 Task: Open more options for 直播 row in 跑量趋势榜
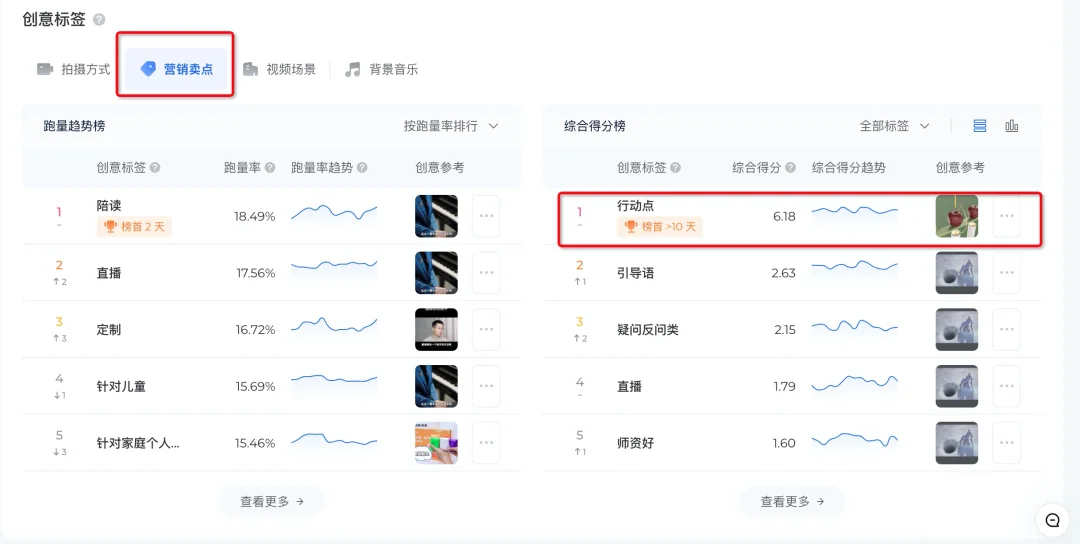click(486, 273)
